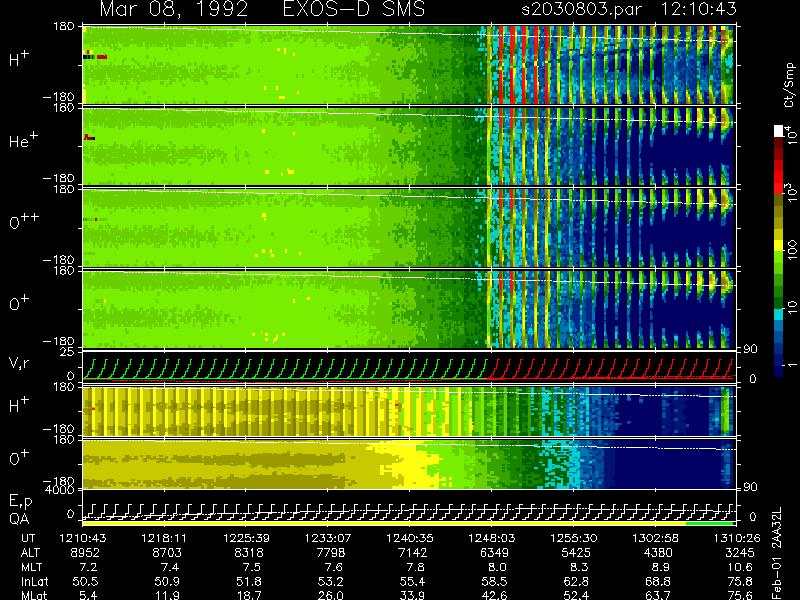800x600 pixels.
Task: Click the "Ct/Smp" colorbar unit label
Action: coord(789,85)
